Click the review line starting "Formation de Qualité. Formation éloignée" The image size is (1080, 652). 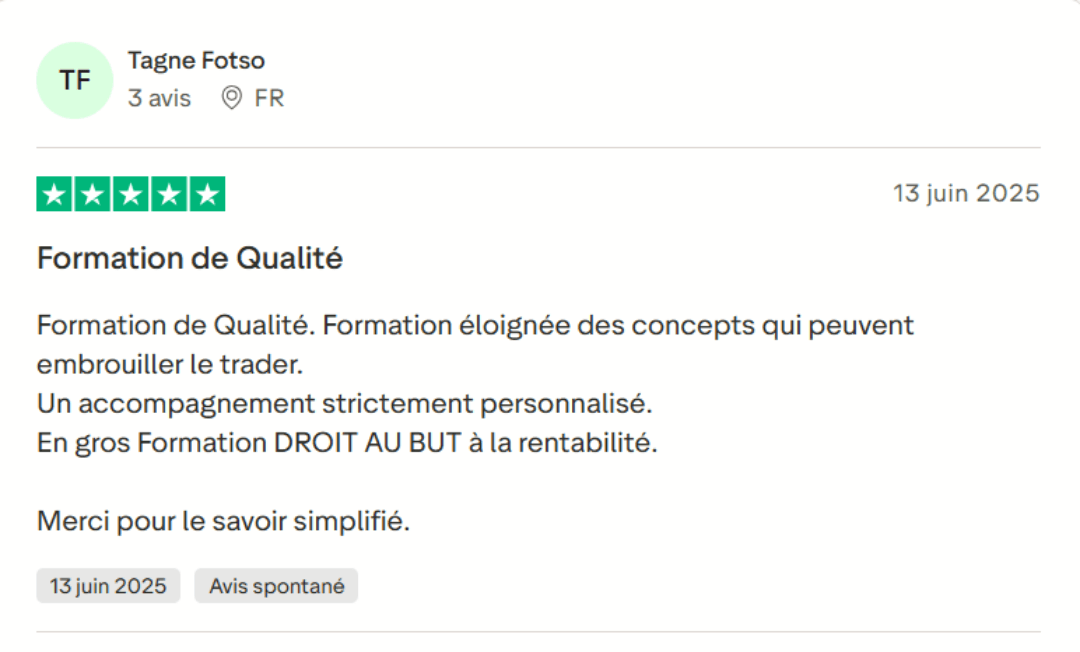475,326
